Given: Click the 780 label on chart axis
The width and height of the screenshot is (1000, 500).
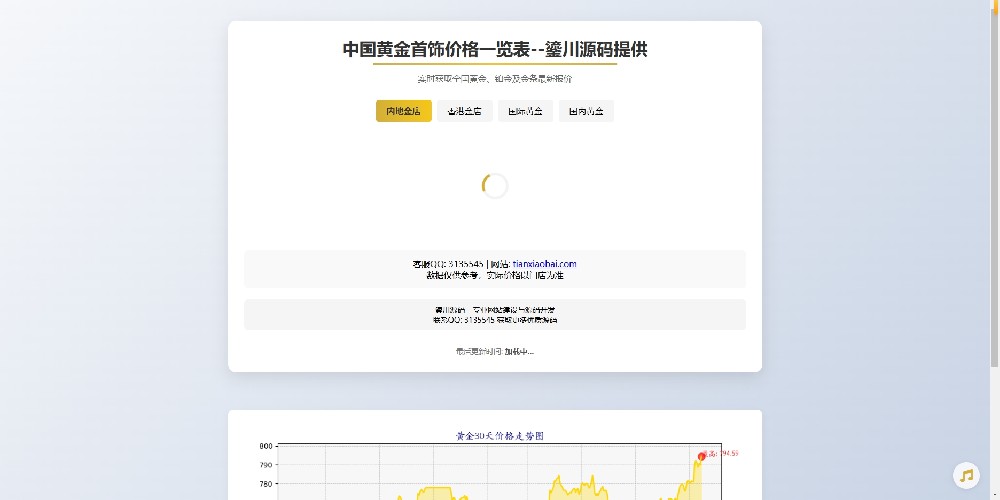Looking at the screenshot, I should [x=266, y=484].
